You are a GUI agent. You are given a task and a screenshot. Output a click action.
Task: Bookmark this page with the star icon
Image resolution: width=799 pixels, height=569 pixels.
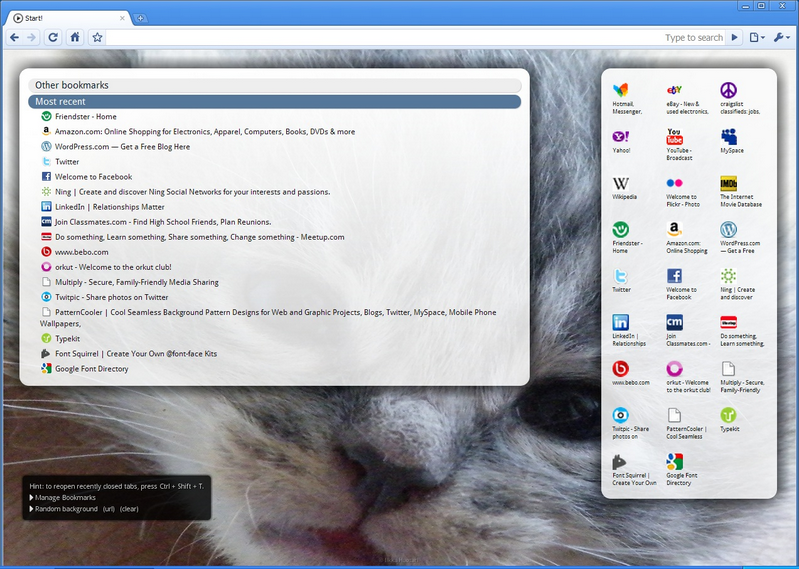[x=97, y=37]
